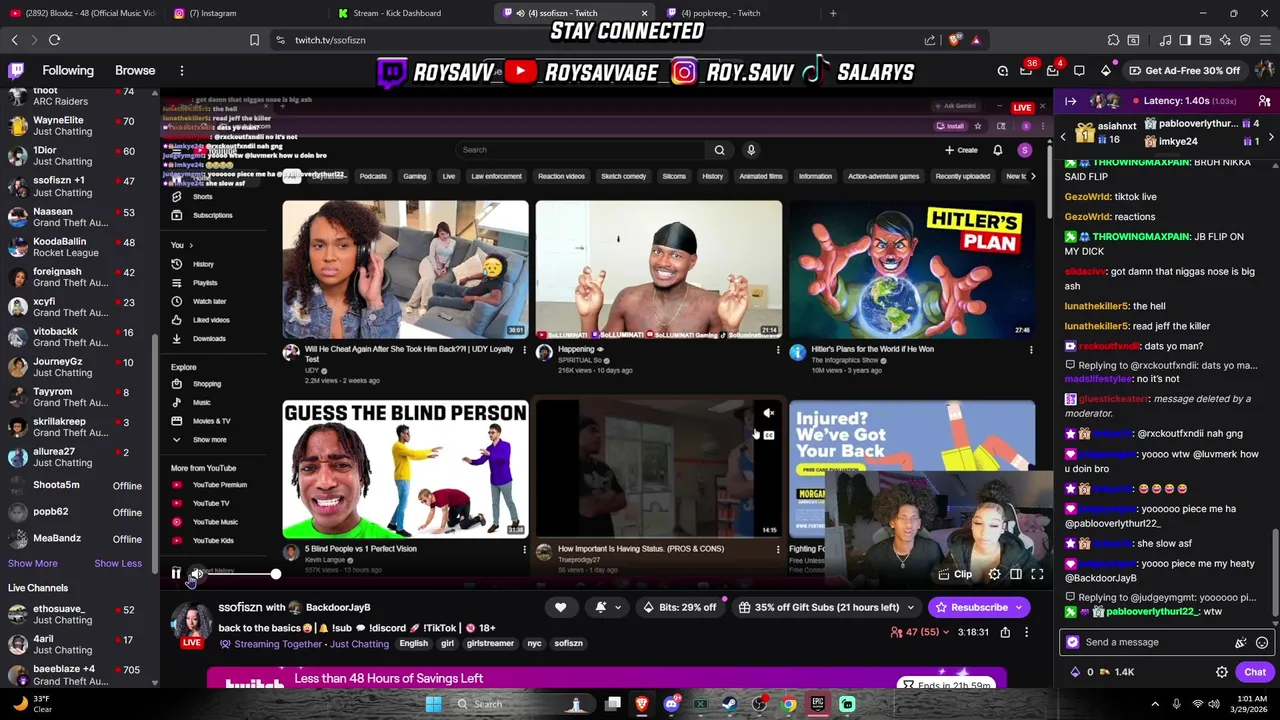Expand the viewer count 47 (55) dropdown
Image resolution: width=1280 pixels, height=720 pixels.
[x=919, y=632]
